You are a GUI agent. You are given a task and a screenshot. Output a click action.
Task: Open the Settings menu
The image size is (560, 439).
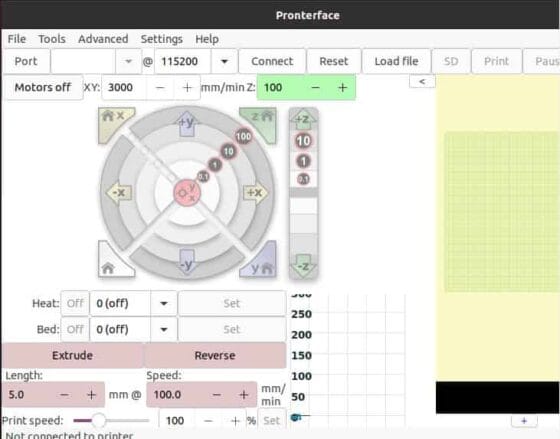162,39
